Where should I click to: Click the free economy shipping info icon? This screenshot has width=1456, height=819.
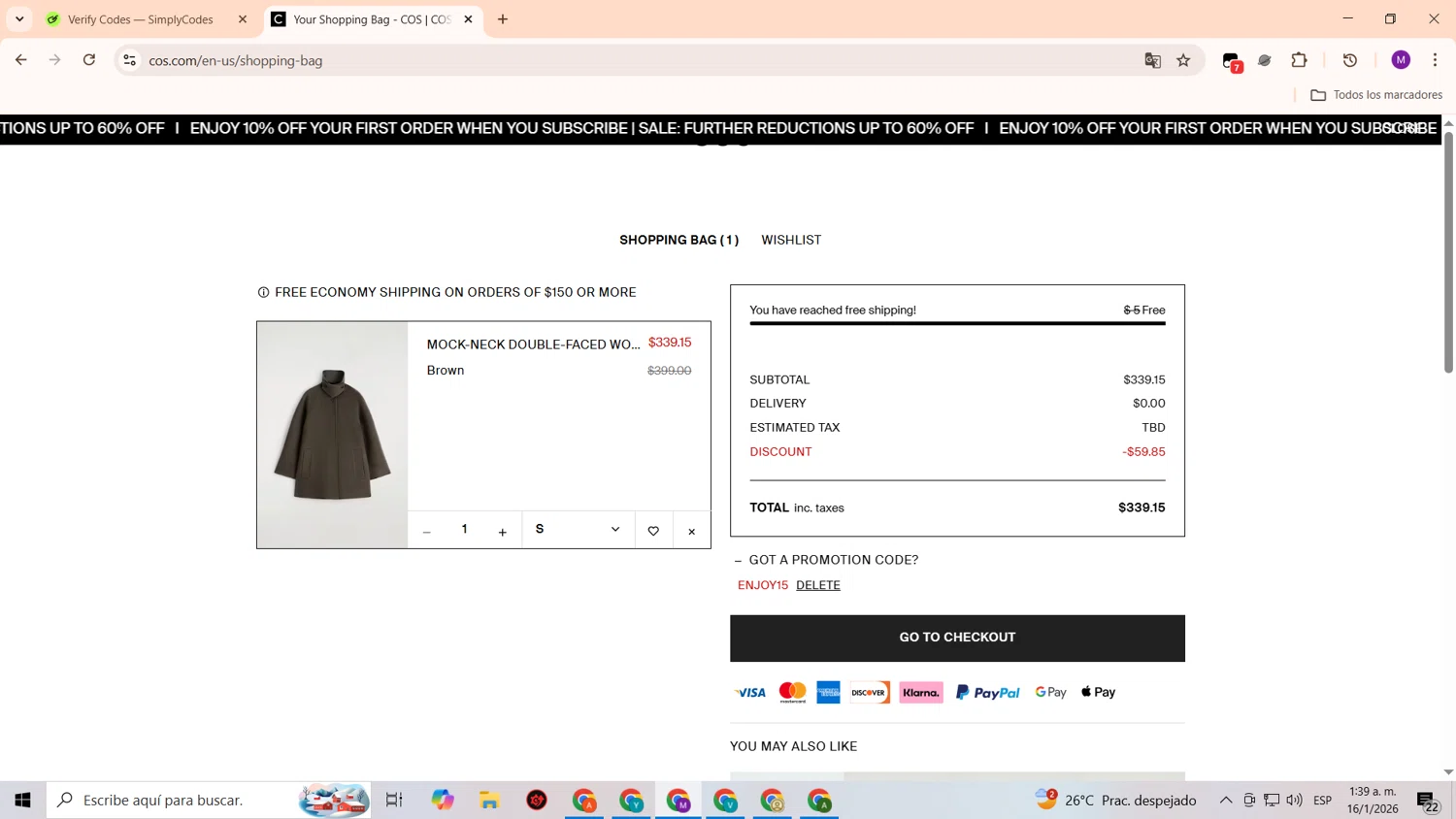click(x=263, y=292)
